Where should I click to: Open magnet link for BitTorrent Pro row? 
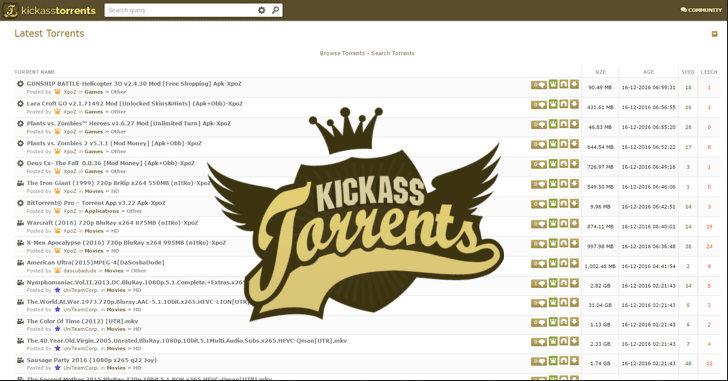coord(564,204)
